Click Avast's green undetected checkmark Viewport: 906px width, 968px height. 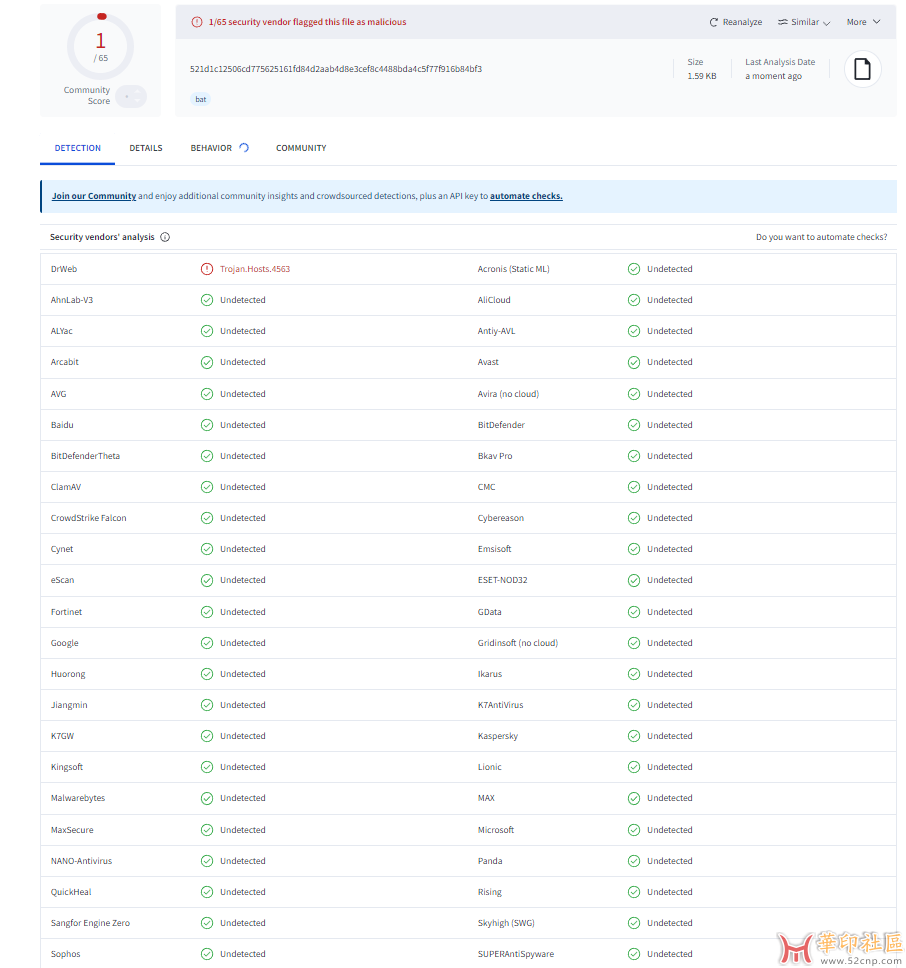pyautogui.click(x=634, y=362)
